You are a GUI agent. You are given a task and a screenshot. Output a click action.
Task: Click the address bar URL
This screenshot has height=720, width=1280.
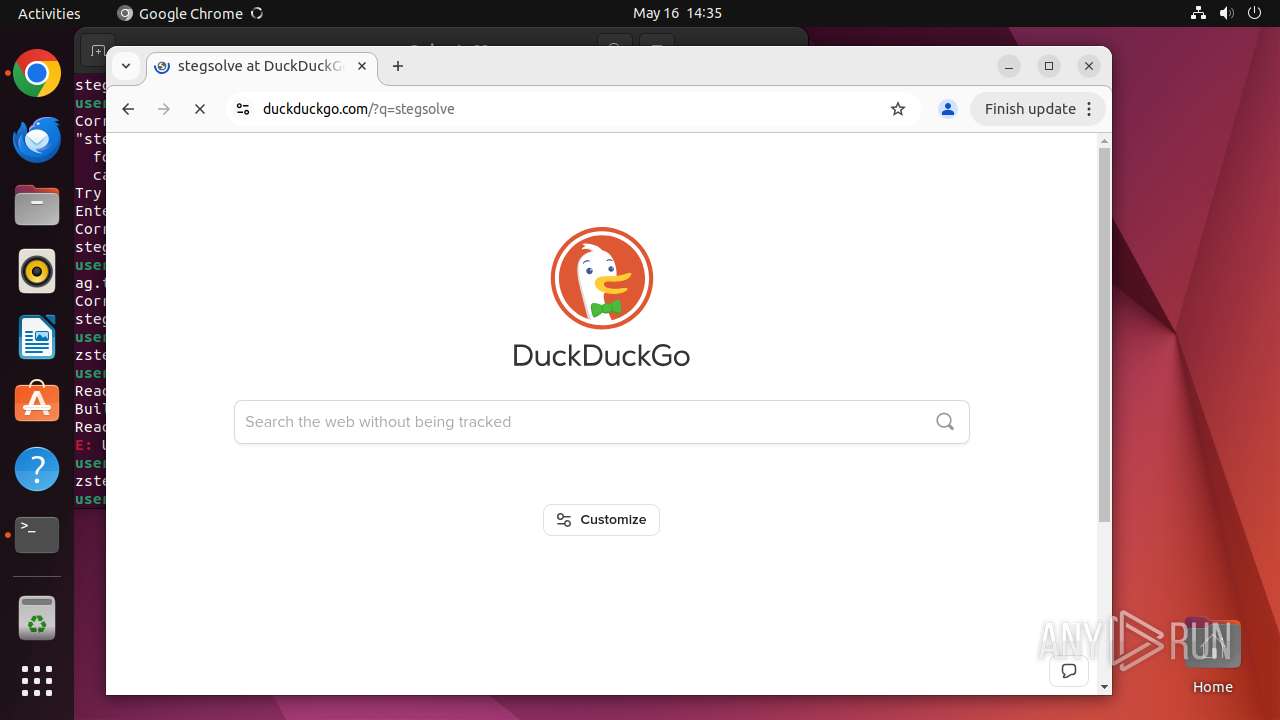click(358, 109)
